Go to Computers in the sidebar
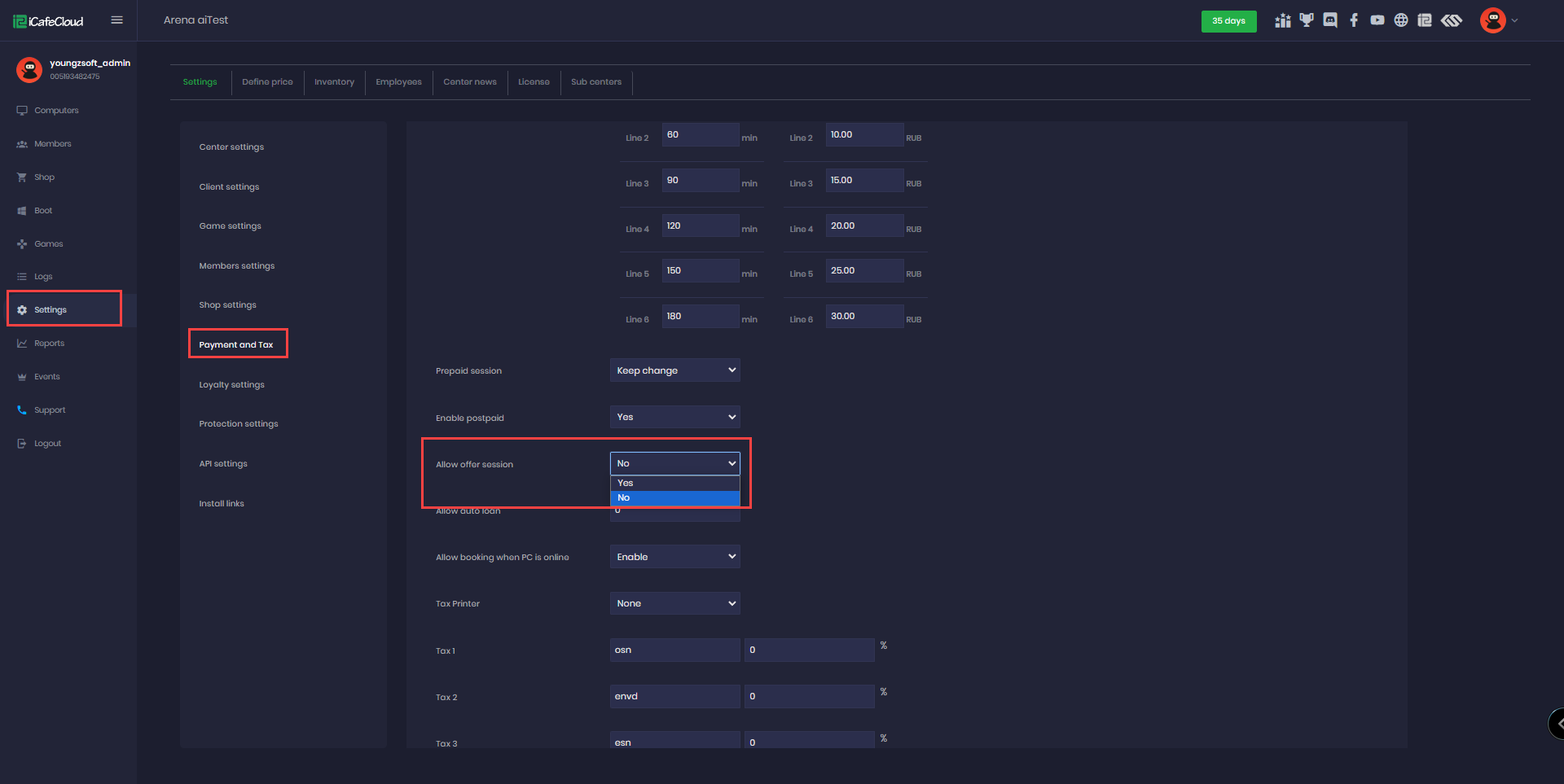Image resolution: width=1564 pixels, height=784 pixels. tap(56, 111)
